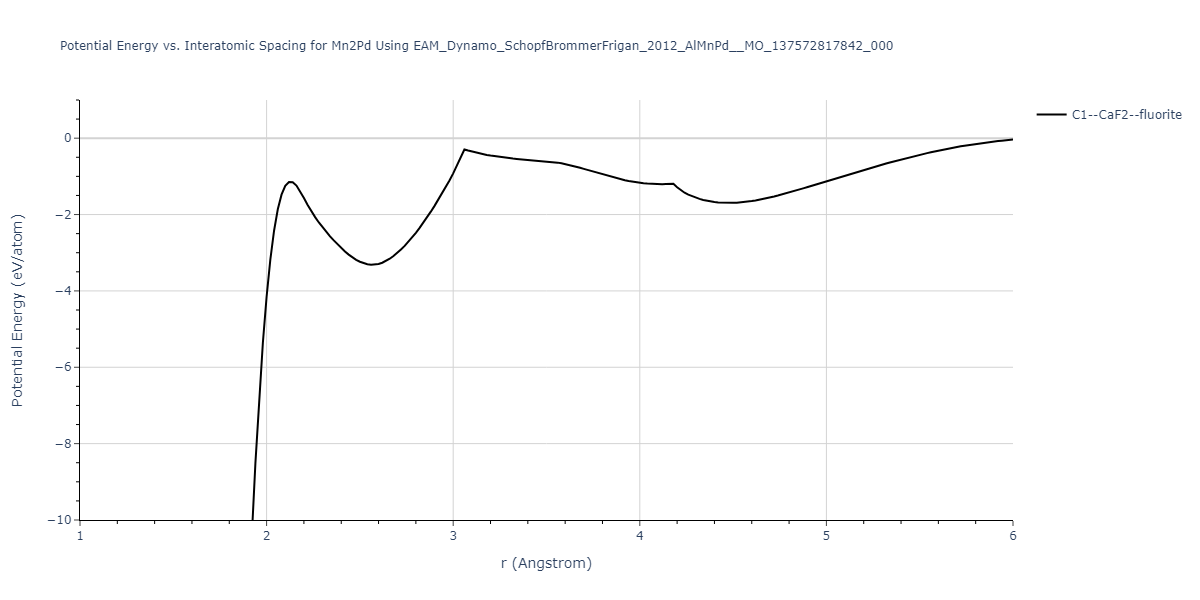Click y-axis tick label 0
The image size is (1200, 600).
67,138
